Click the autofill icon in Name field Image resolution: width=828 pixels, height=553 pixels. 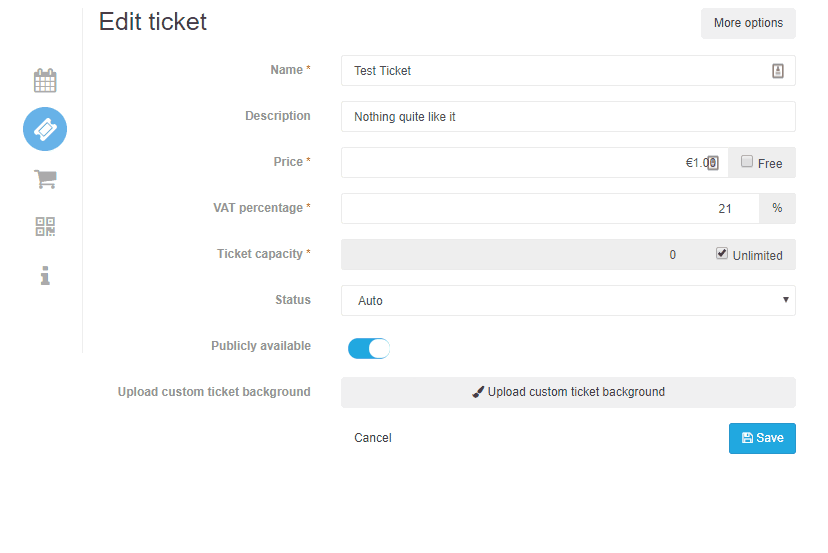tap(778, 71)
